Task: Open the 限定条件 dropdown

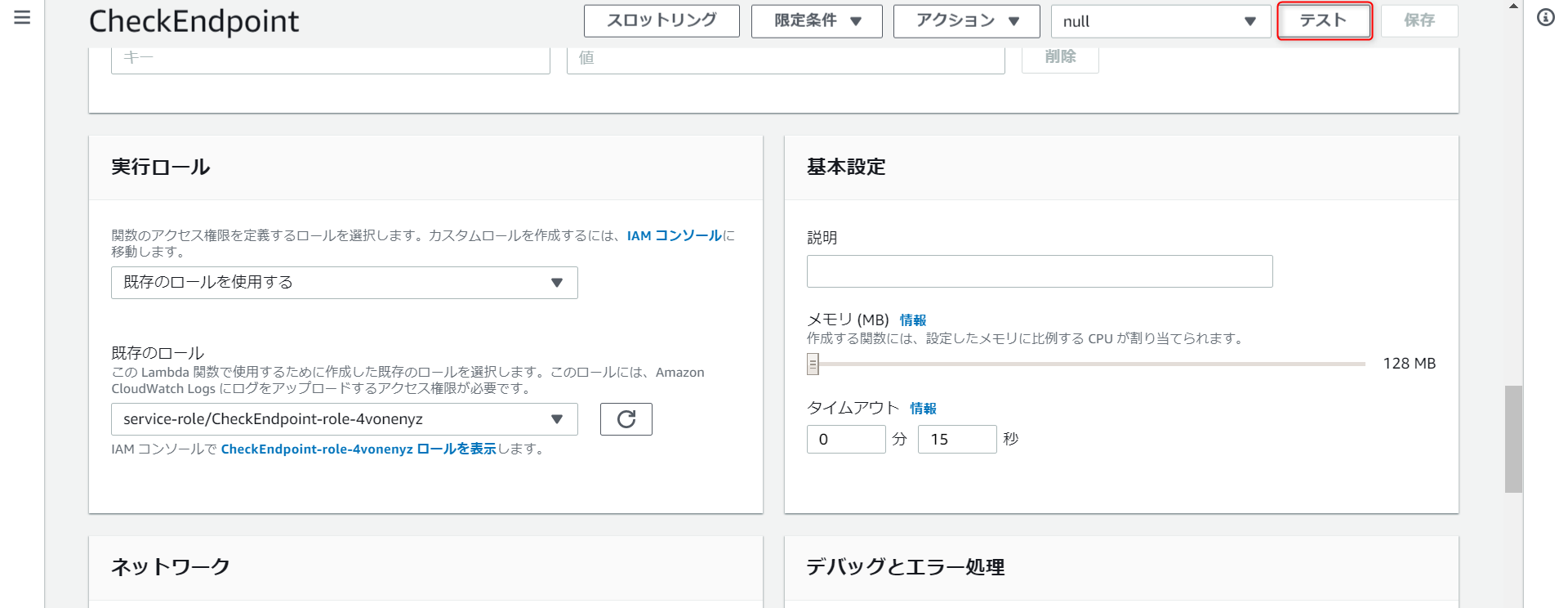Action: click(817, 21)
